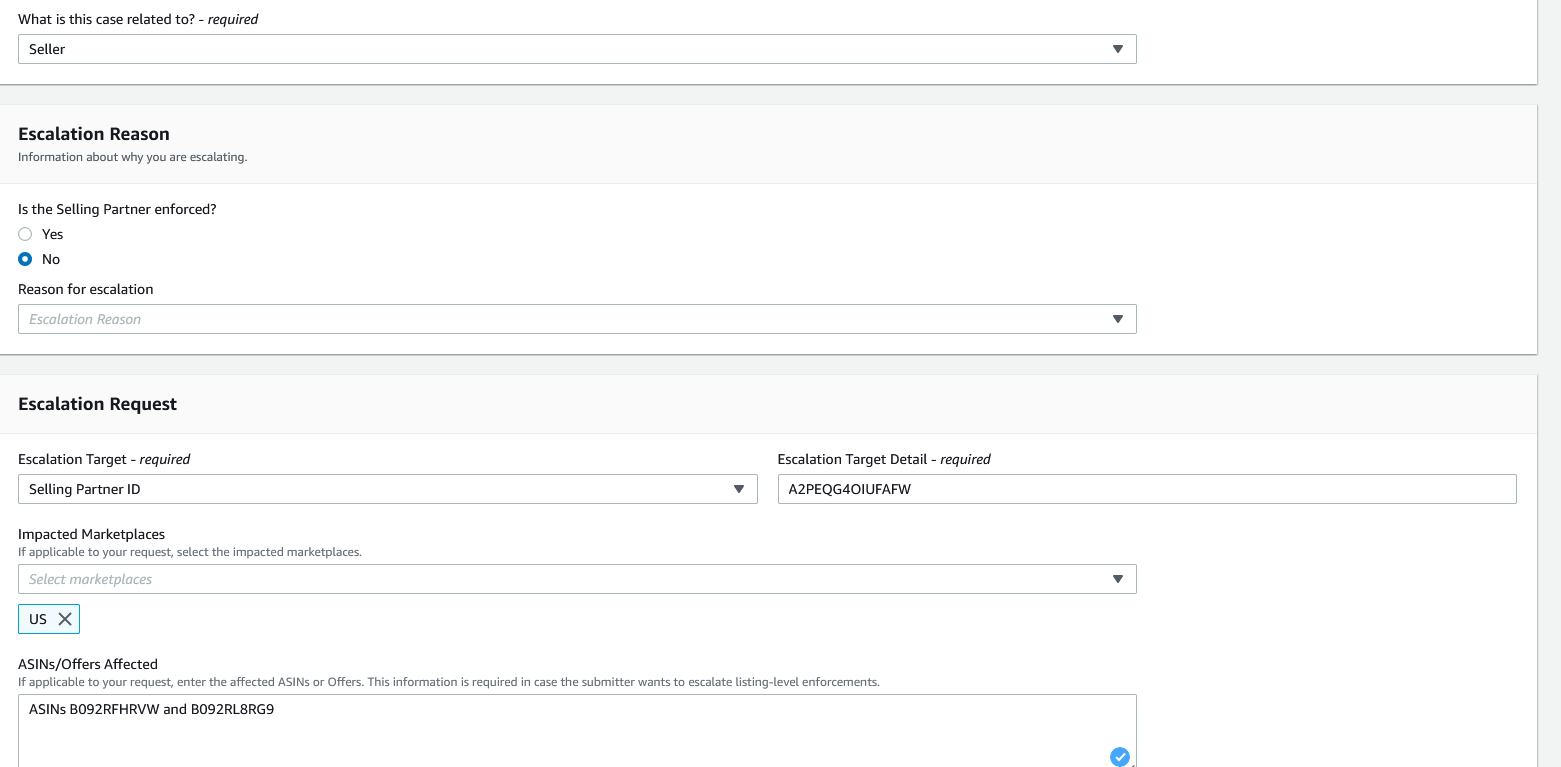Click the arrow icon beside Selling Partner ID
Screen dimensions: 1561x767
pyautogui.click(x=739, y=489)
